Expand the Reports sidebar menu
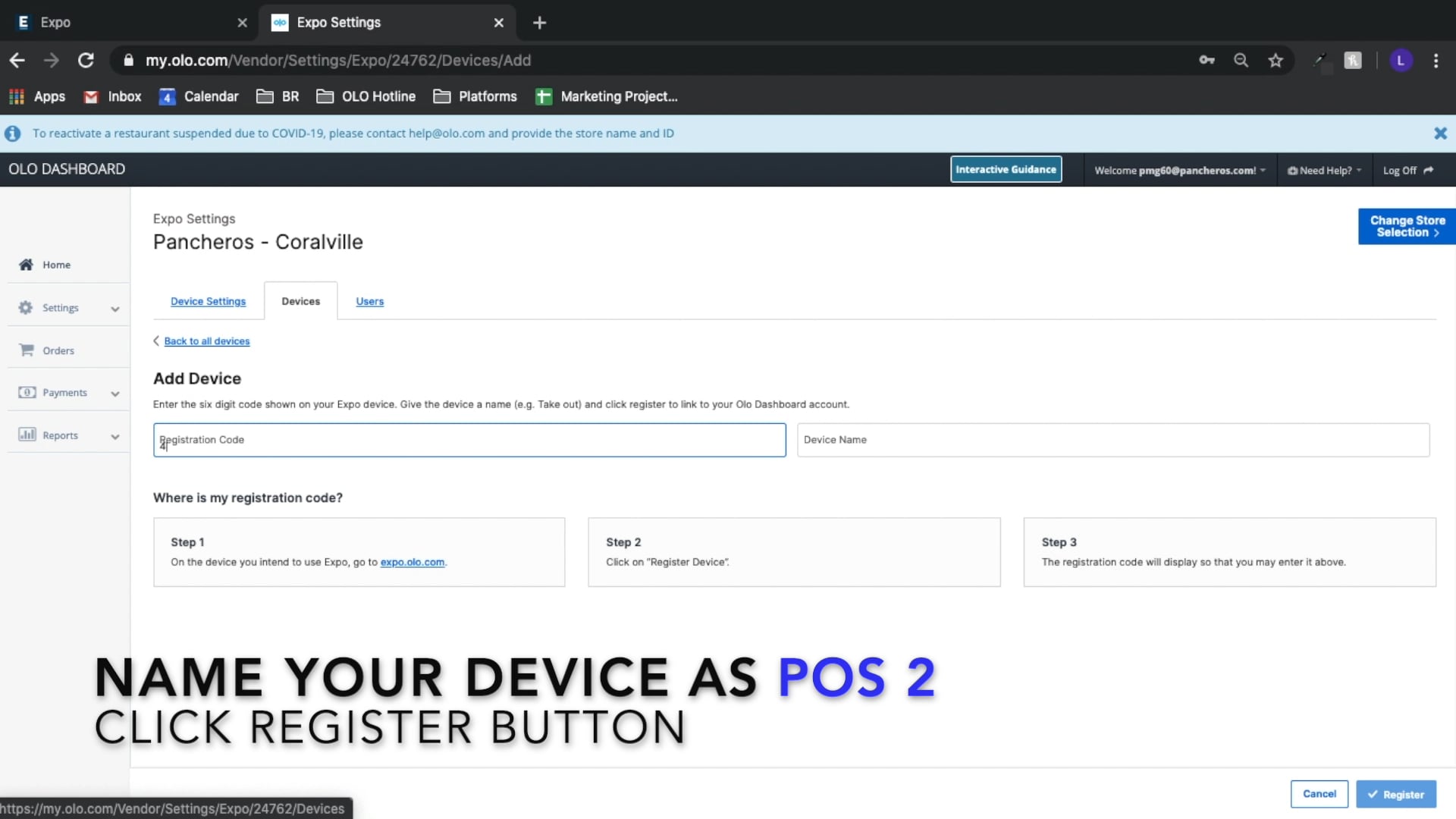The height and width of the screenshot is (819, 1456). [x=68, y=435]
